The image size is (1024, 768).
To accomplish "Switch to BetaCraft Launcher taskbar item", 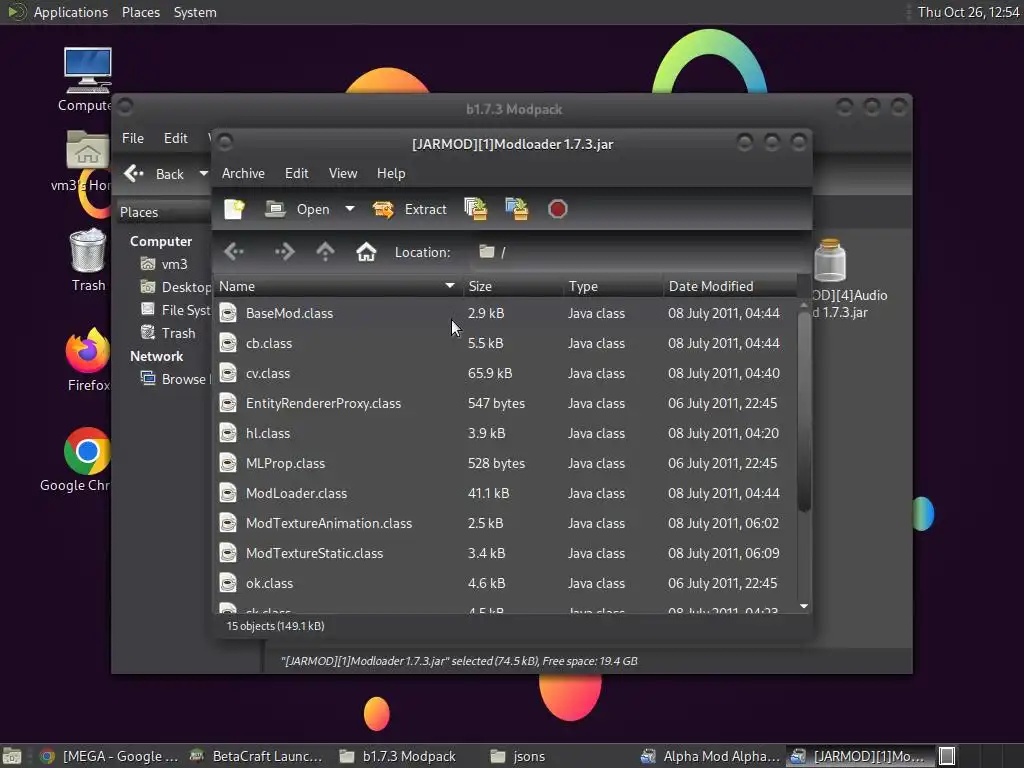I will point(256,756).
